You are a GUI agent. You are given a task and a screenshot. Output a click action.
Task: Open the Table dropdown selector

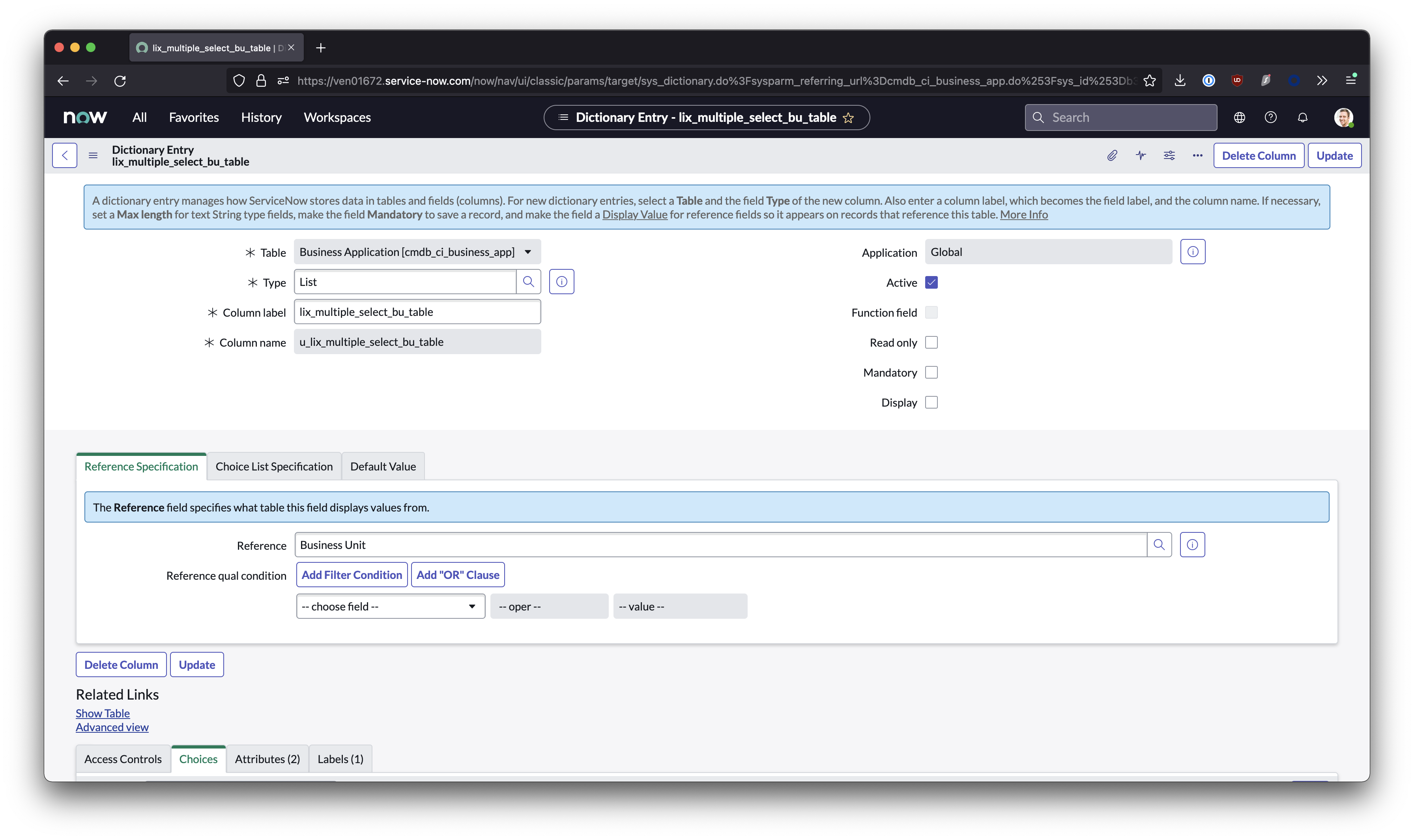coord(417,252)
